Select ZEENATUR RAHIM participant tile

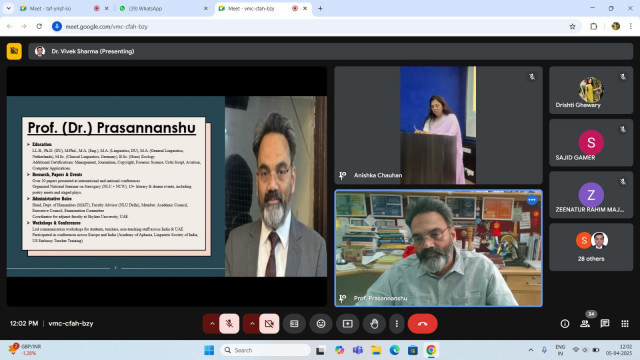pyautogui.click(x=591, y=195)
